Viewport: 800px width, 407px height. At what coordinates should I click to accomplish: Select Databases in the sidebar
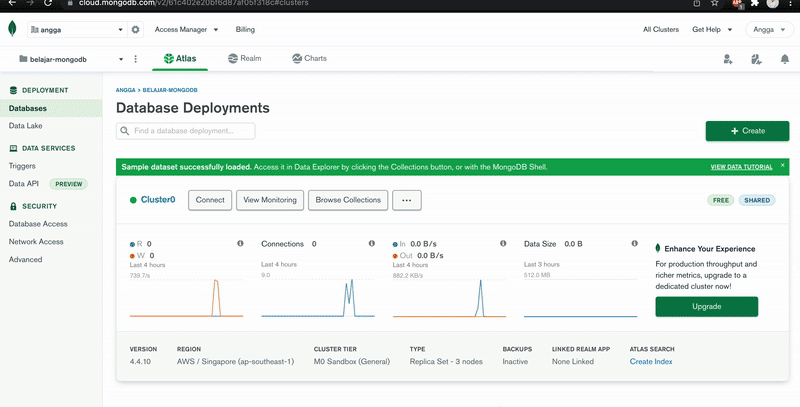[51, 108]
